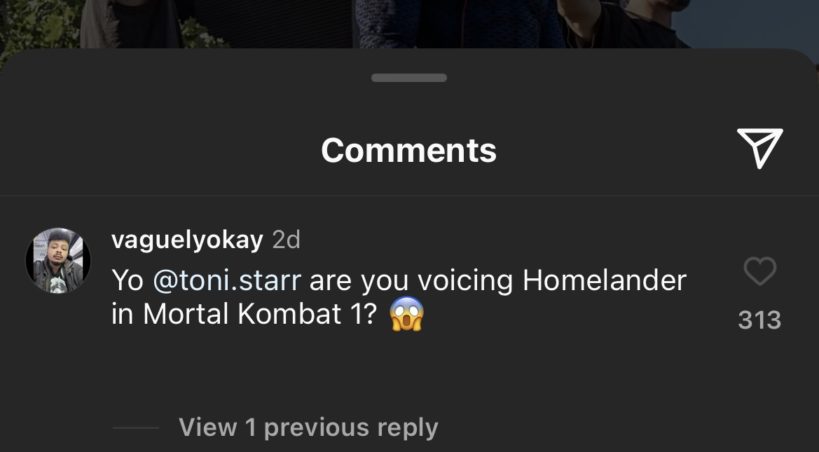Viewport: 819px width, 452px height.
Task: Expand View 1 previous reply
Action: 308,427
